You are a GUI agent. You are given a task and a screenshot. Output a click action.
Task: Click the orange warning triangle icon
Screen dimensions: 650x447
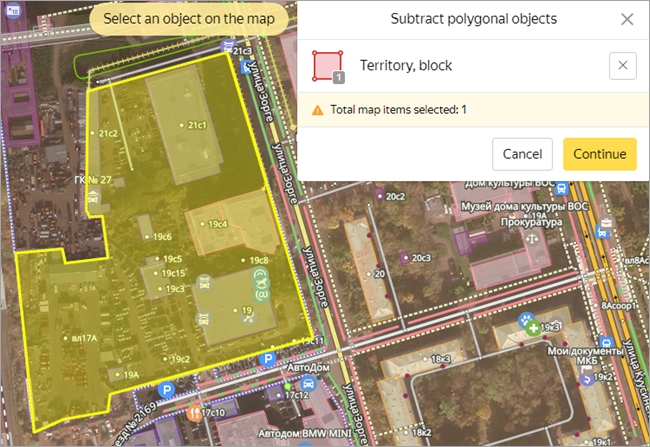[x=317, y=110]
